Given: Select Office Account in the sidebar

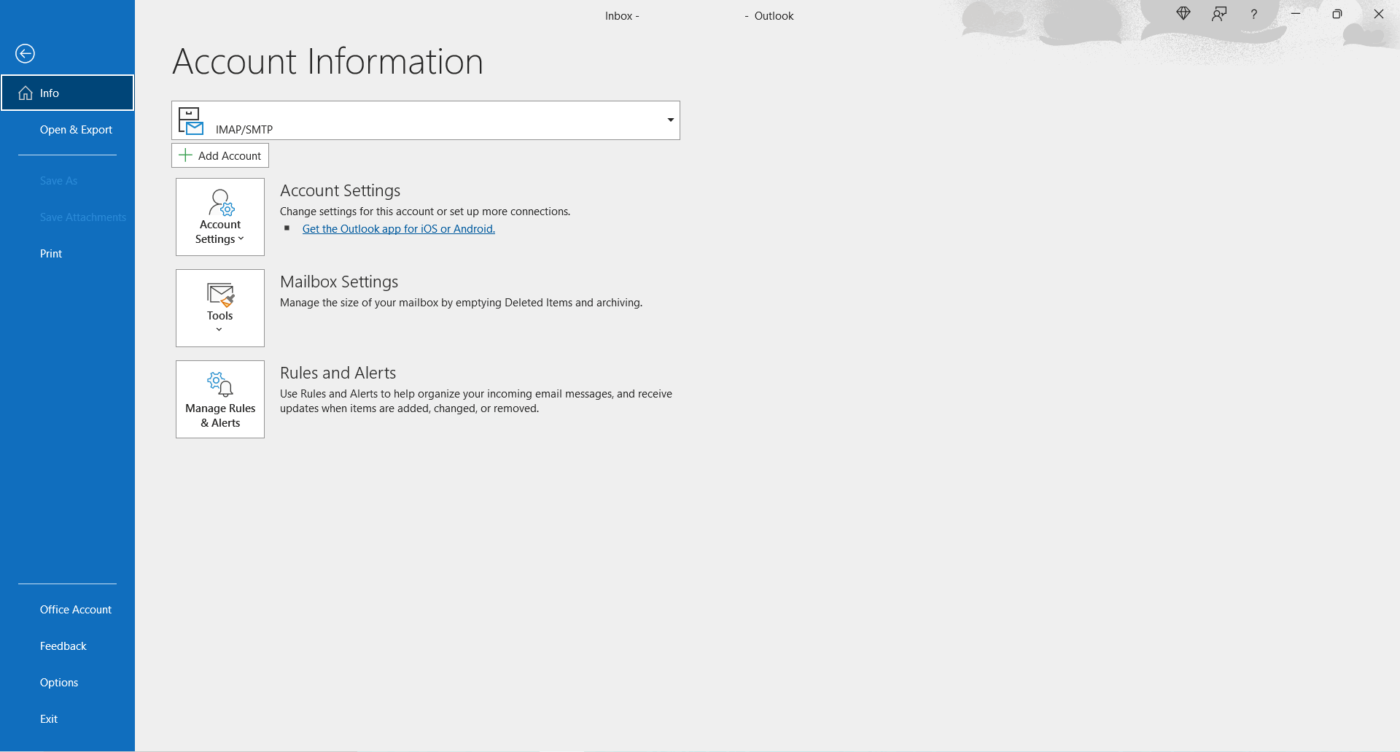Looking at the screenshot, I should coord(75,608).
